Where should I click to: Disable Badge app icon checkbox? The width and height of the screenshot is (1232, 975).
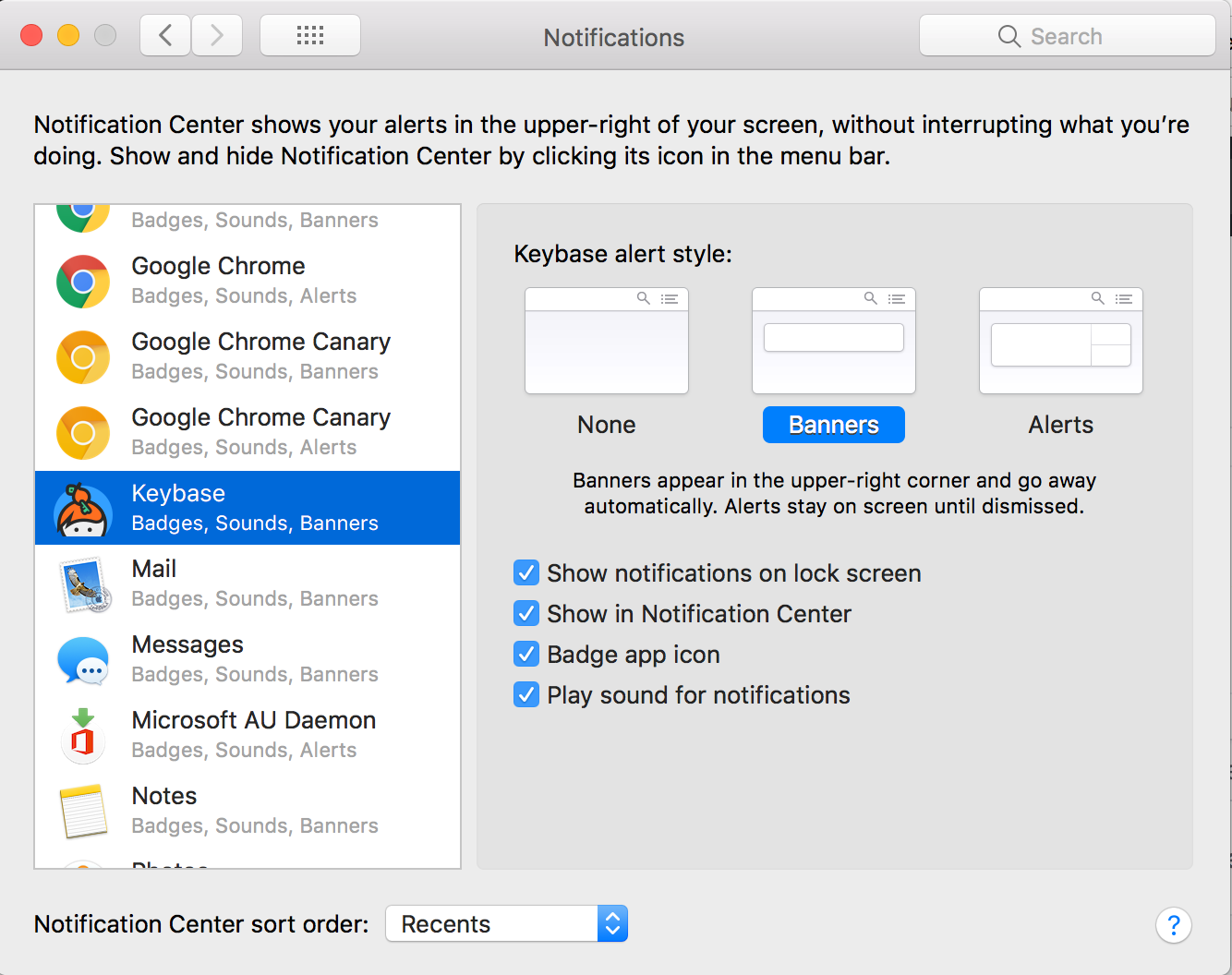point(526,655)
